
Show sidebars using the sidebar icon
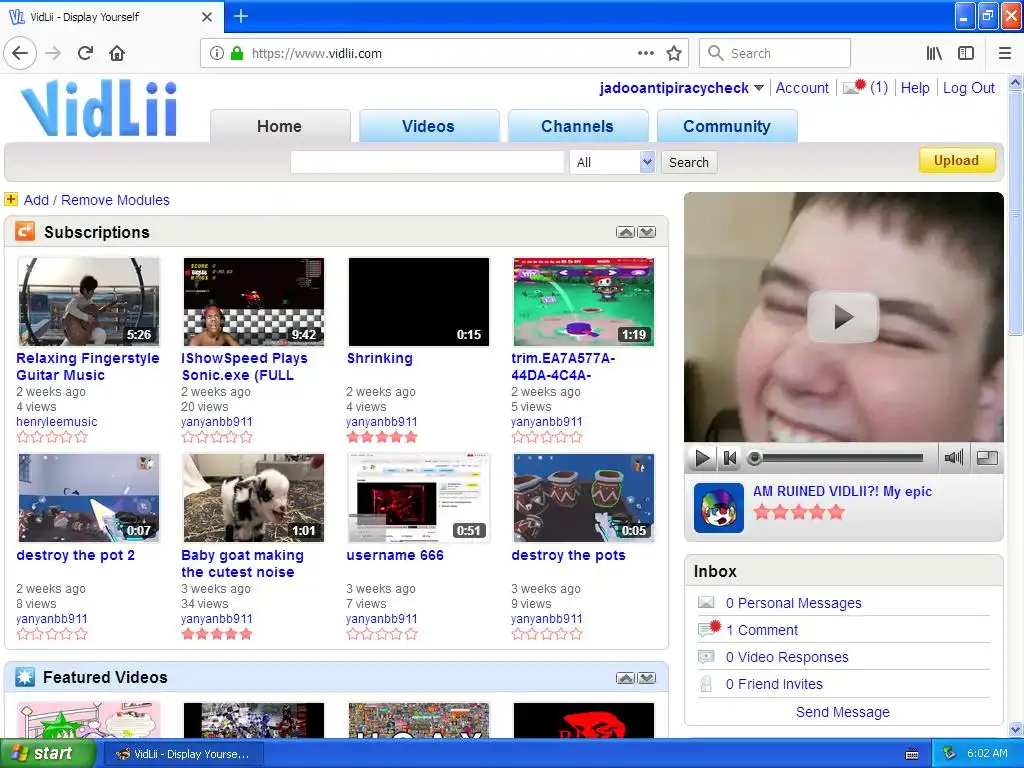[x=966, y=53]
